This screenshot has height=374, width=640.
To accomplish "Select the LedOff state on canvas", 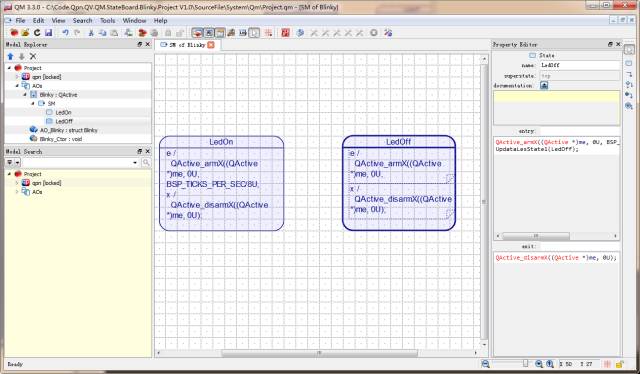I will (x=399, y=183).
